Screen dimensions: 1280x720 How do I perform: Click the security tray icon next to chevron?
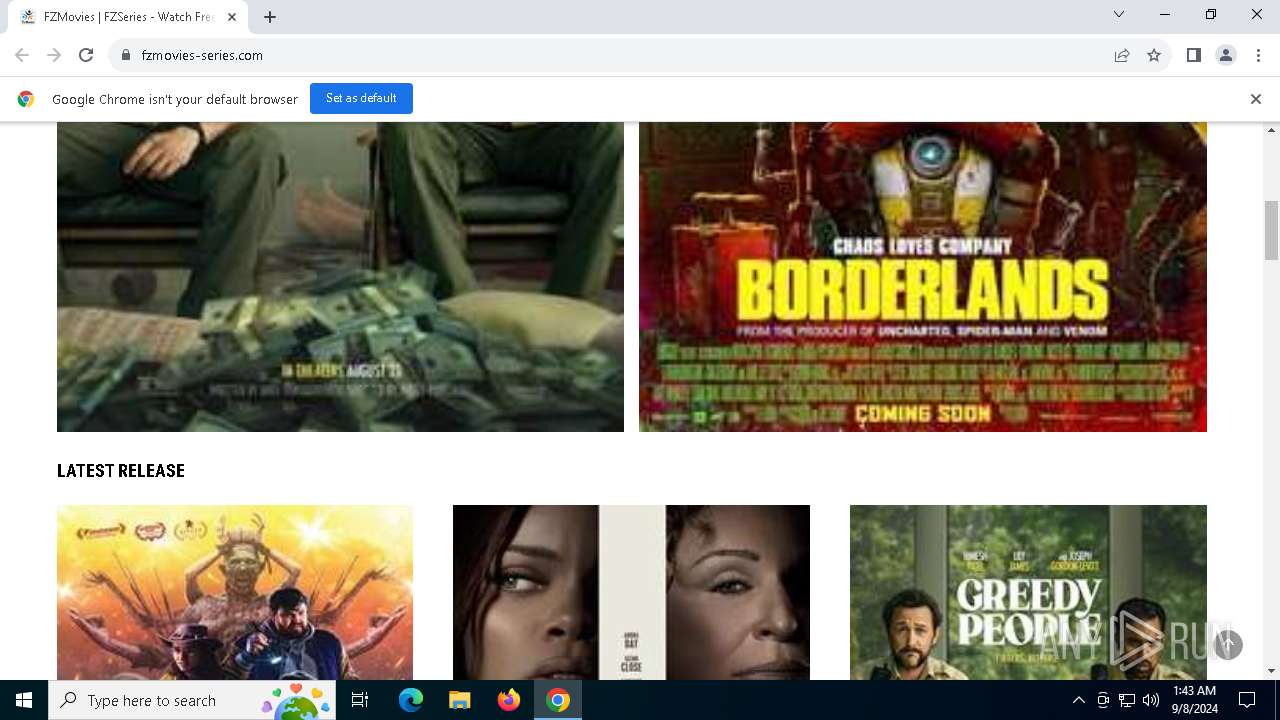point(1103,700)
